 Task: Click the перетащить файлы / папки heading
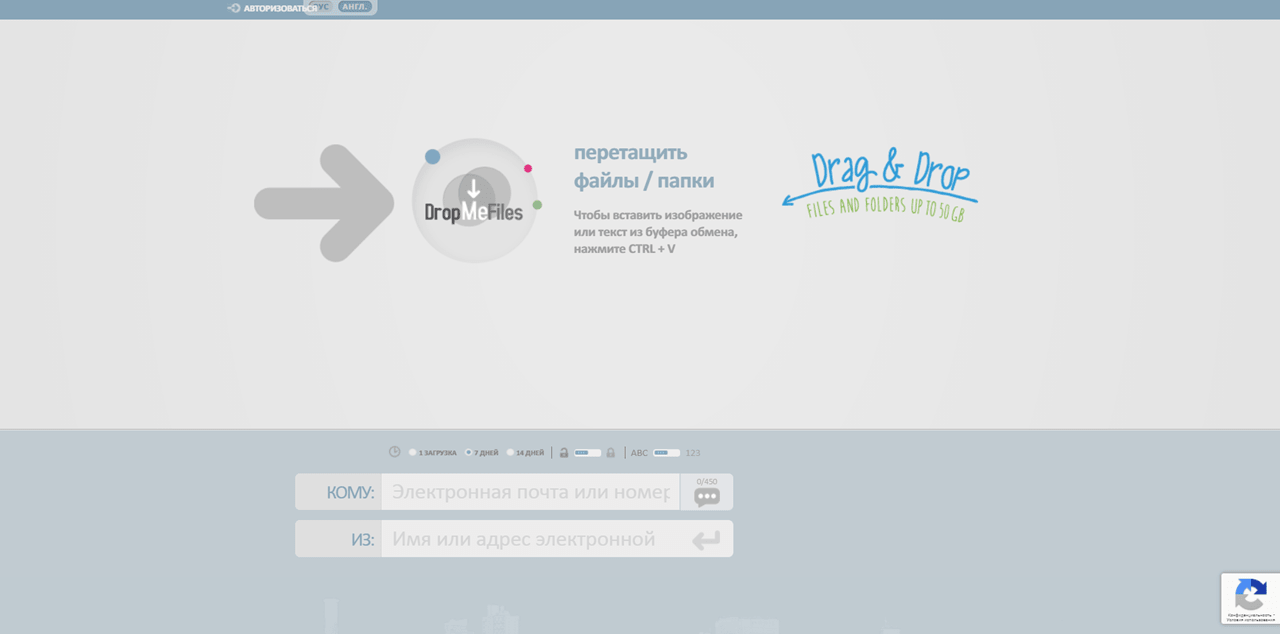(644, 167)
